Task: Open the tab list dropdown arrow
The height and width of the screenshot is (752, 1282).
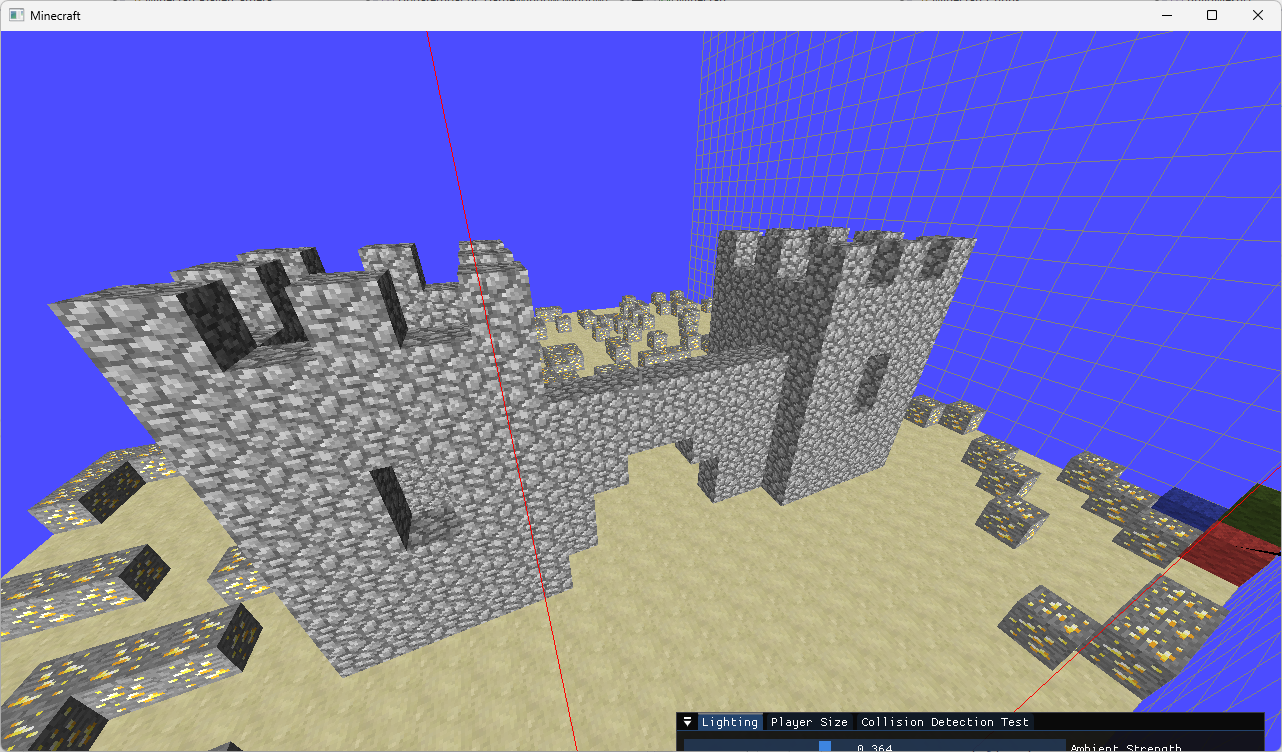Action: coord(687,722)
